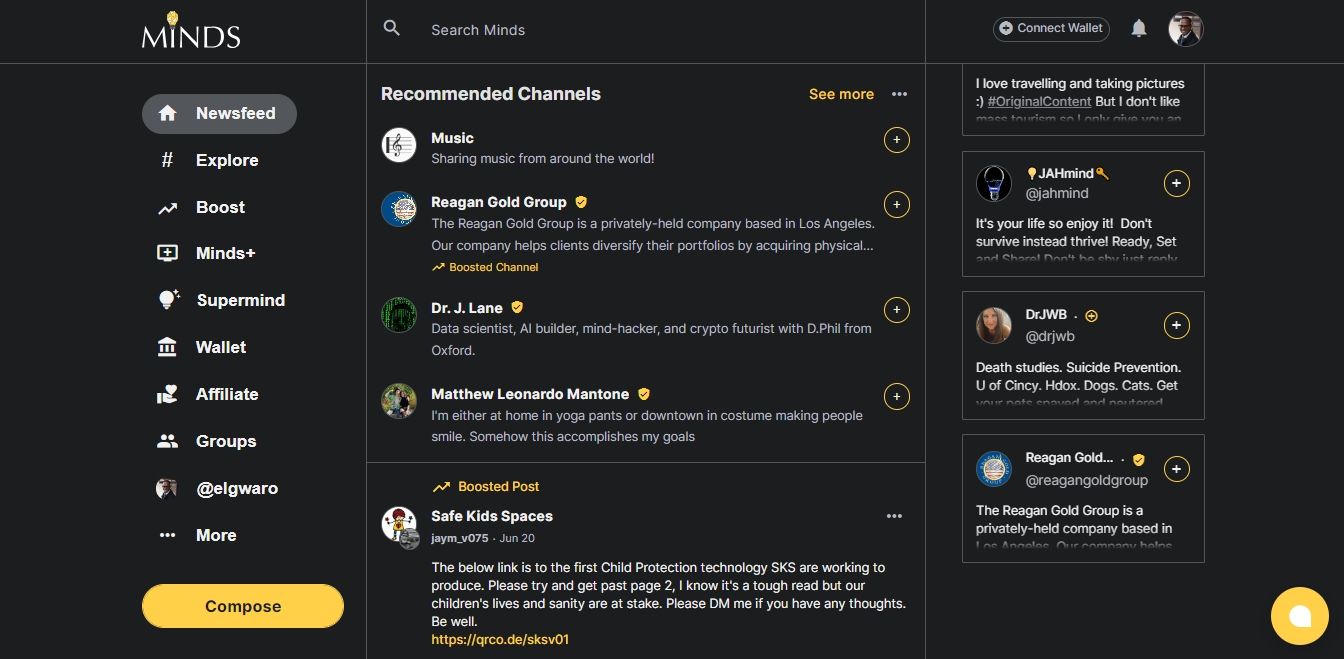Open the Affiliate page
This screenshot has height=659, width=1344.
click(226, 394)
